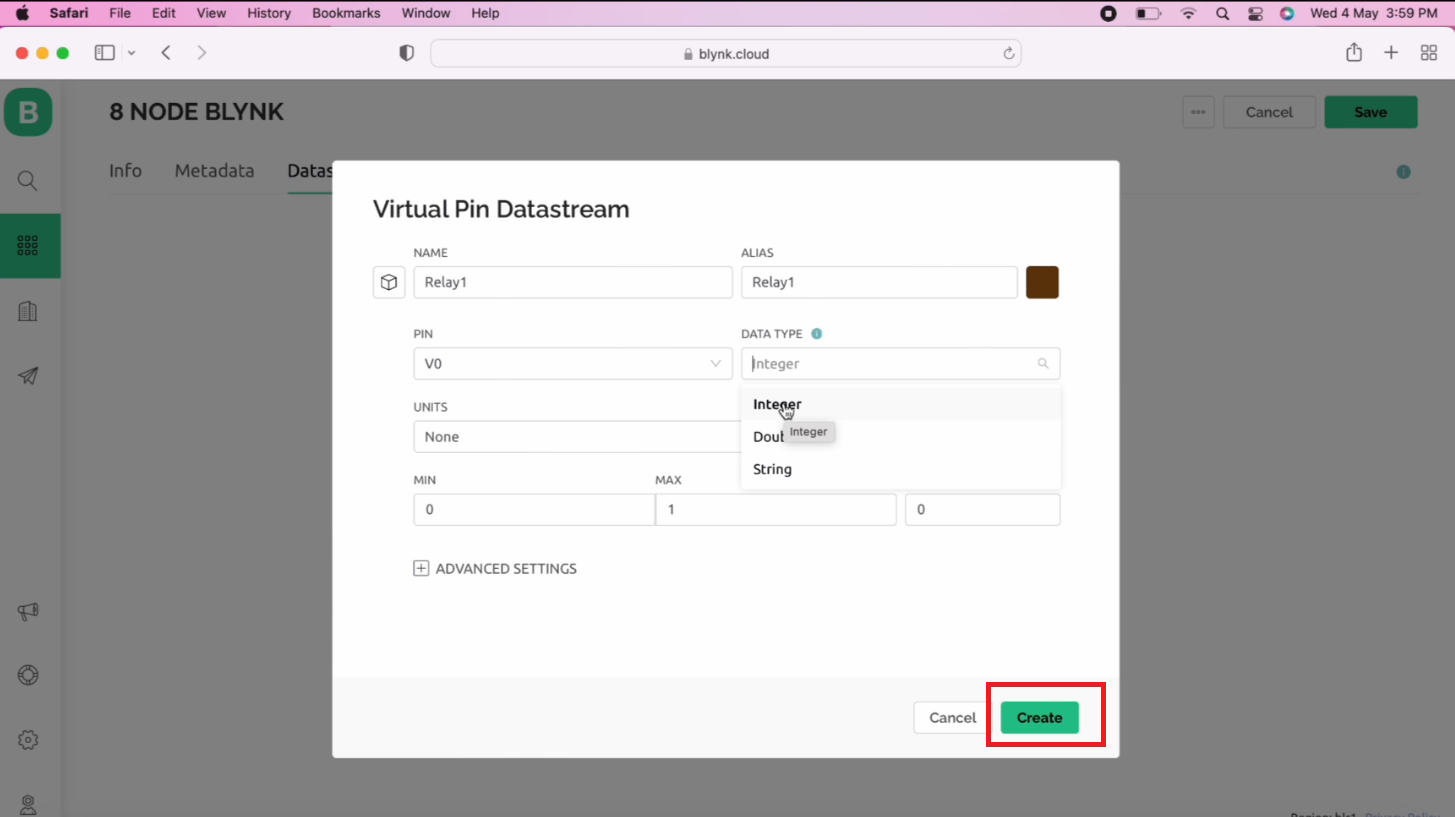Expand Advanced Settings section
This screenshot has width=1455, height=817.
click(495, 568)
